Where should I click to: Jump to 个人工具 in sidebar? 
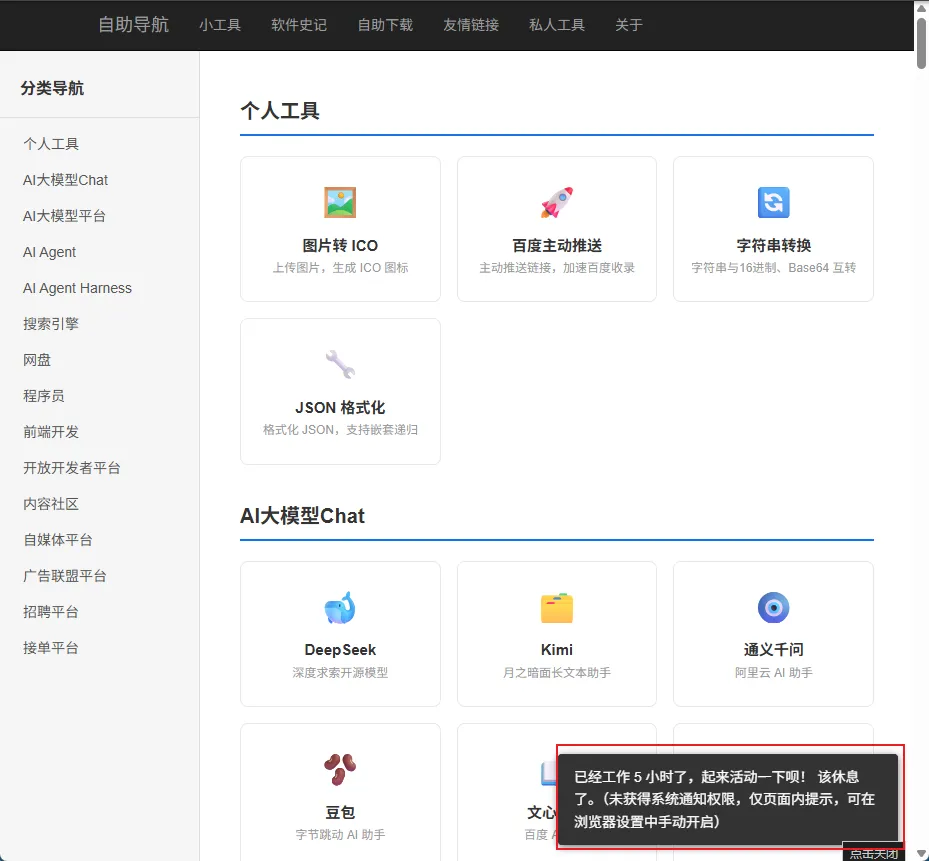(51, 144)
